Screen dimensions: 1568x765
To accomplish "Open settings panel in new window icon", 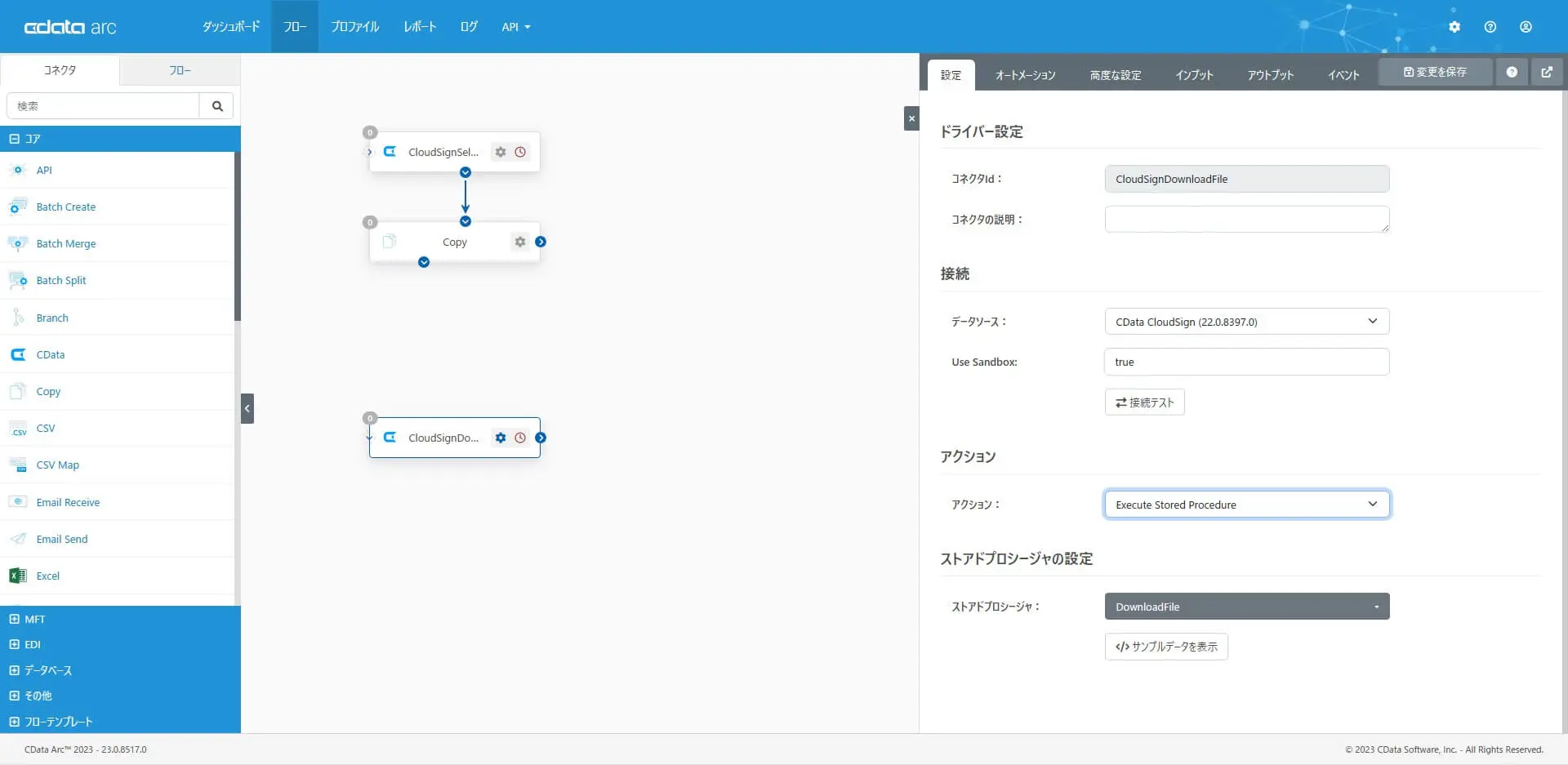I will [x=1547, y=72].
